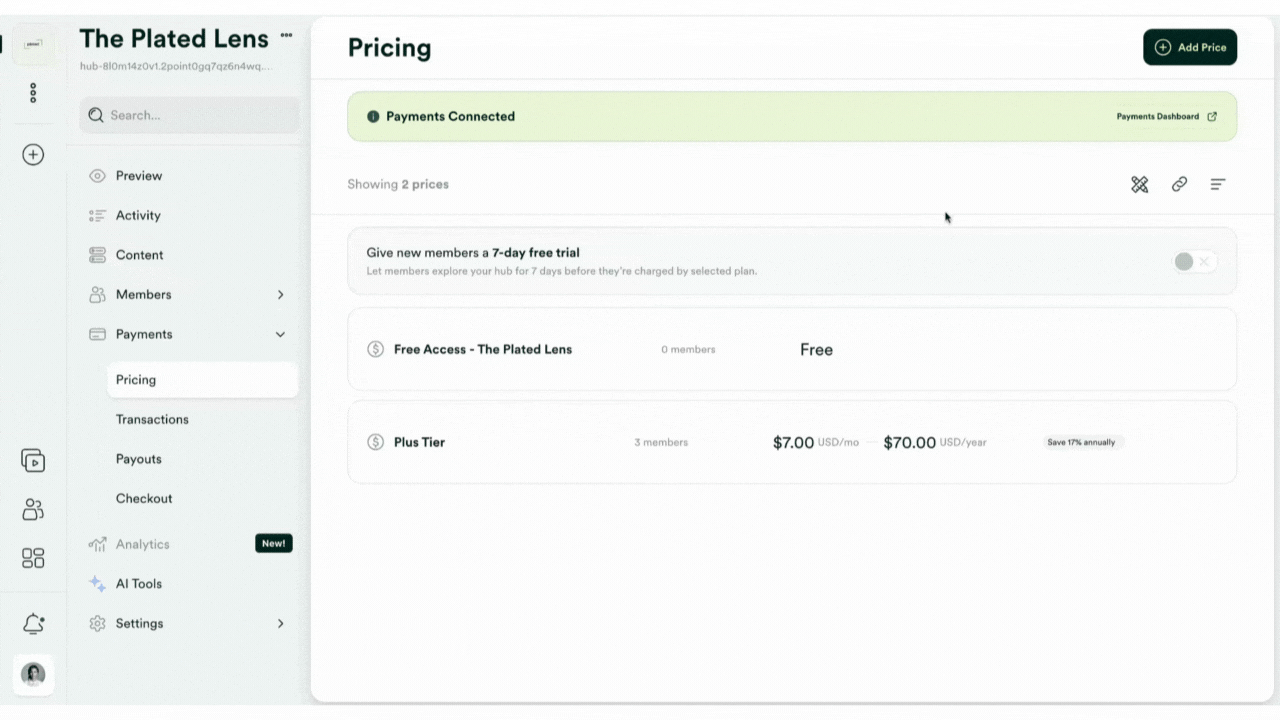
Task: Open the Free Access - The Plated Lens price
Action: click(x=792, y=349)
